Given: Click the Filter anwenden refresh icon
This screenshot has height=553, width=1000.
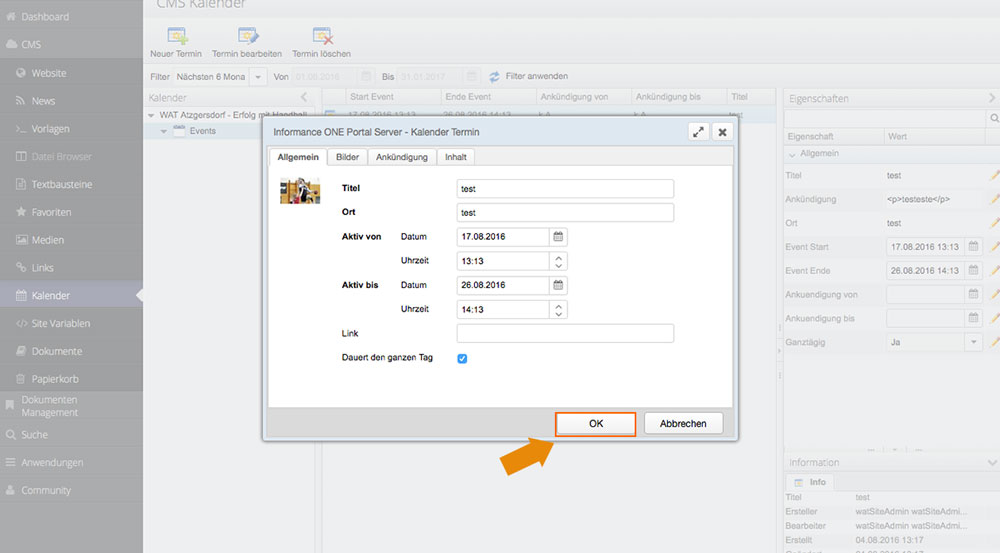Looking at the screenshot, I should click(494, 76).
